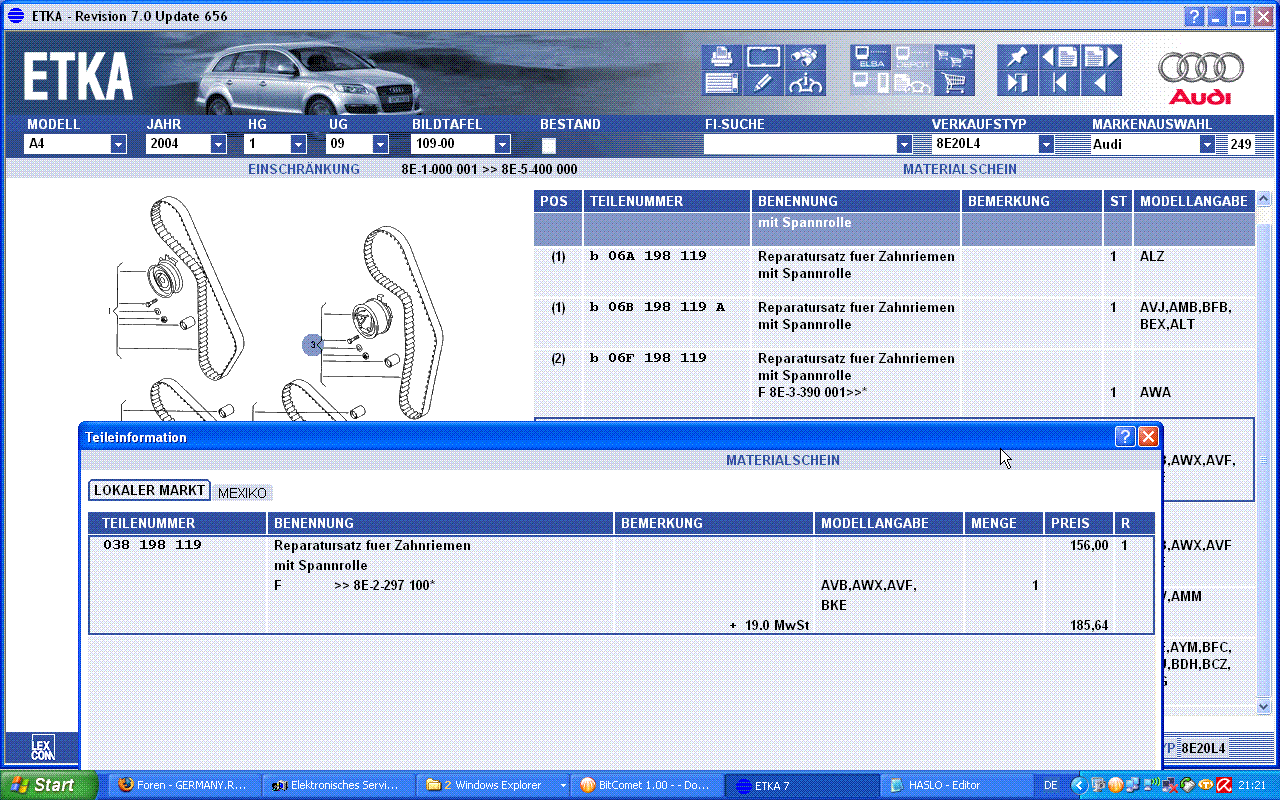
Task: Select the LOKALER MARKT tab
Action: click(149, 490)
